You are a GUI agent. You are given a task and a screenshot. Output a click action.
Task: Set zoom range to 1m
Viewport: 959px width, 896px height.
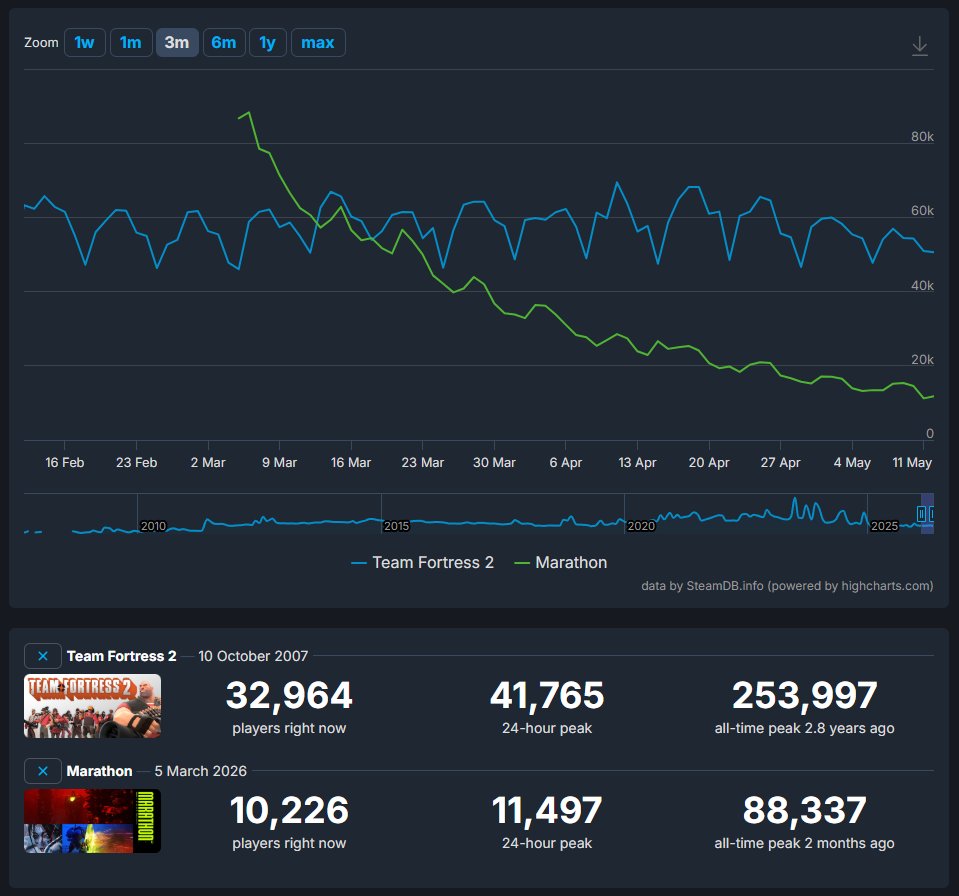tap(131, 43)
